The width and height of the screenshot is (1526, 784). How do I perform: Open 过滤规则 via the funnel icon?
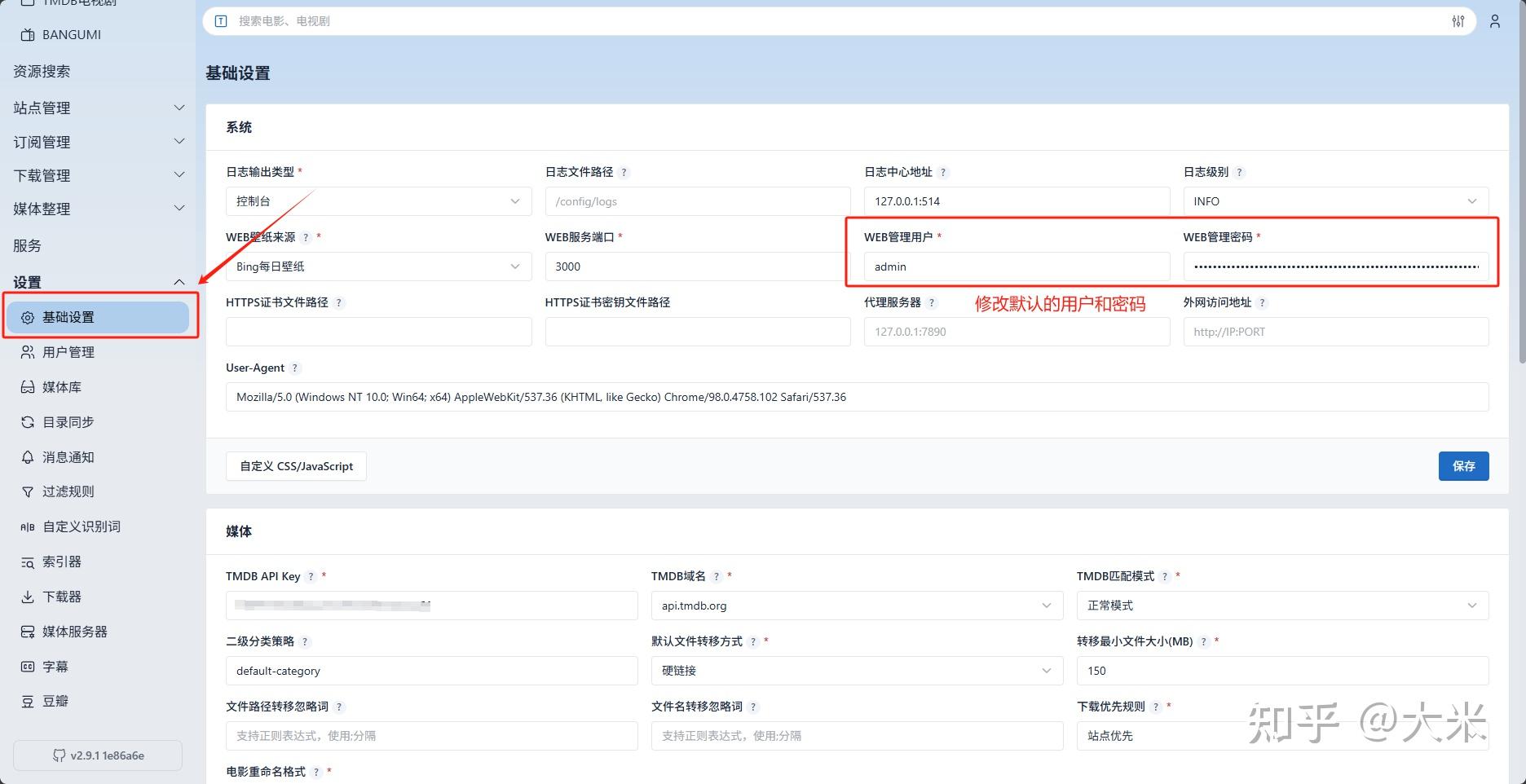coord(28,491)
